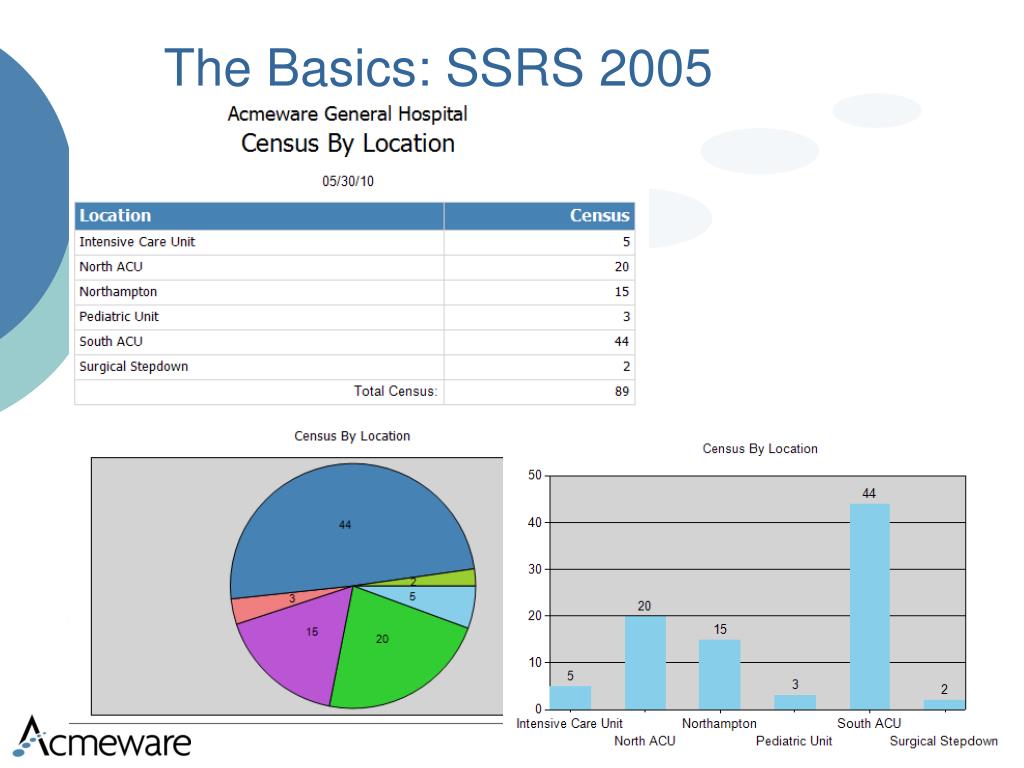Click the North ACU bar in bar chart

pyautogui.click(x=645, y=663)
